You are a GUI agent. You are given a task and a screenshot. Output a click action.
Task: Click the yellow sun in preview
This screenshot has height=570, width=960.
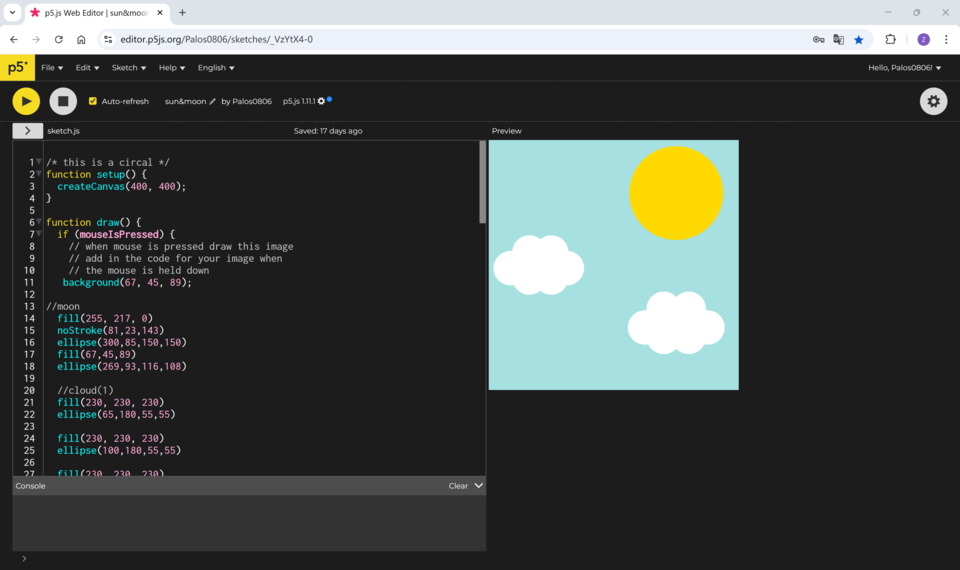pos(675,193)
